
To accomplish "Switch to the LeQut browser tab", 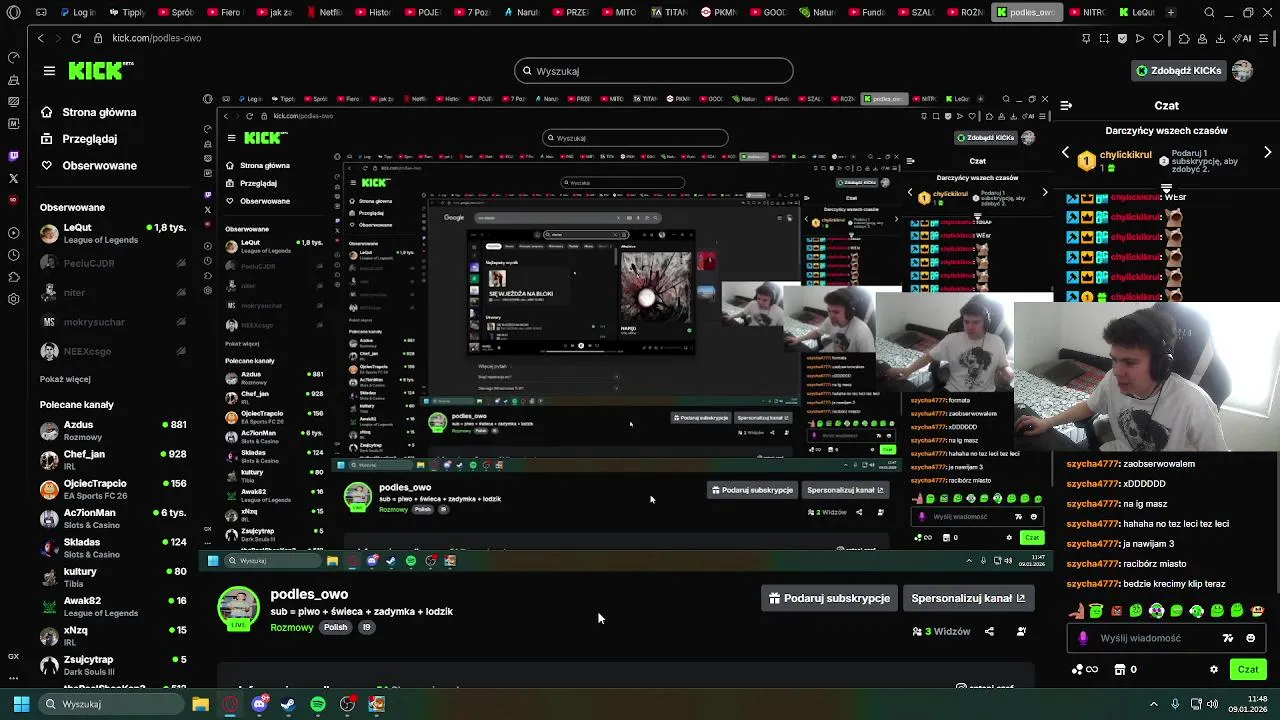I will click(x=1137, y=13).
